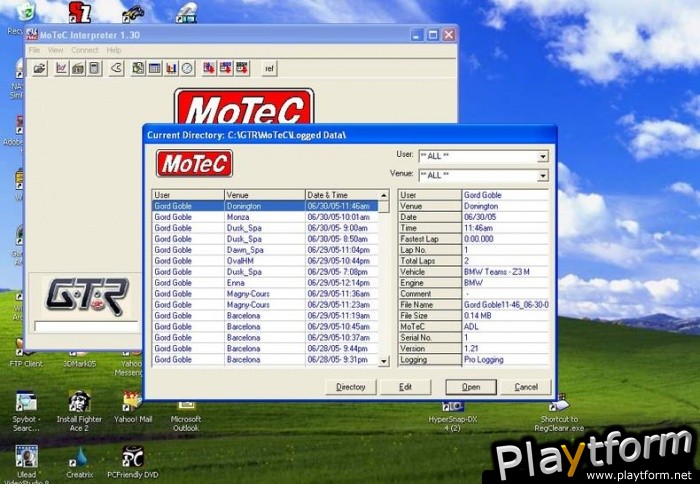Open Shortcut to RegCleanr.exe icon
Viewport: 700px width, 484px height.
point(559,413)
